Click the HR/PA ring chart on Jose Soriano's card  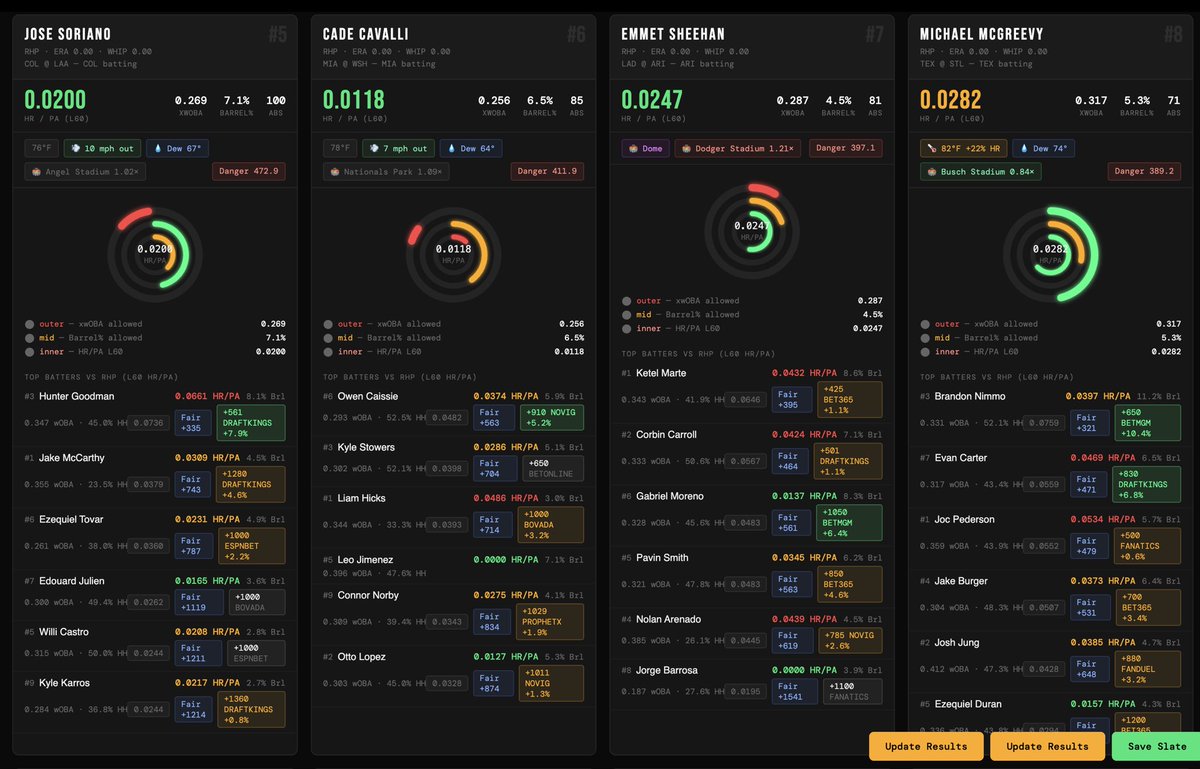pyautogui.click(x=155, y=254)
